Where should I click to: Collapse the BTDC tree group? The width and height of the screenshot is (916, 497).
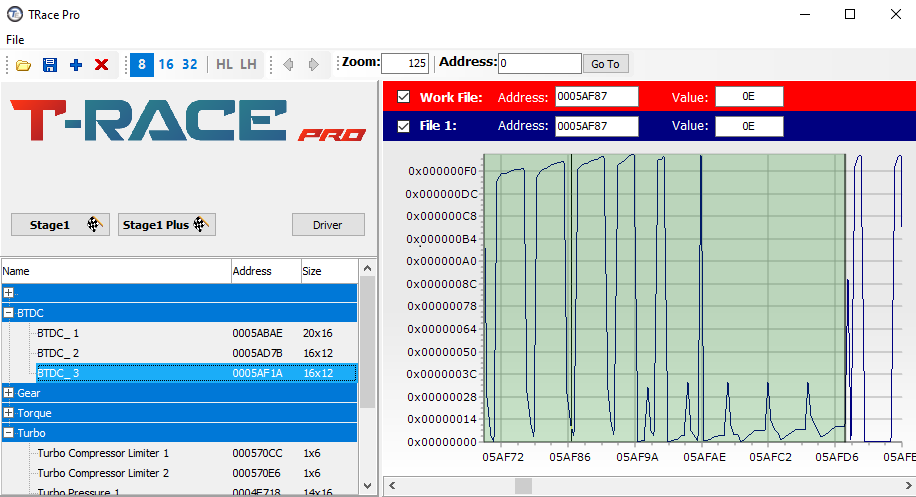click(x=9, y=313)
